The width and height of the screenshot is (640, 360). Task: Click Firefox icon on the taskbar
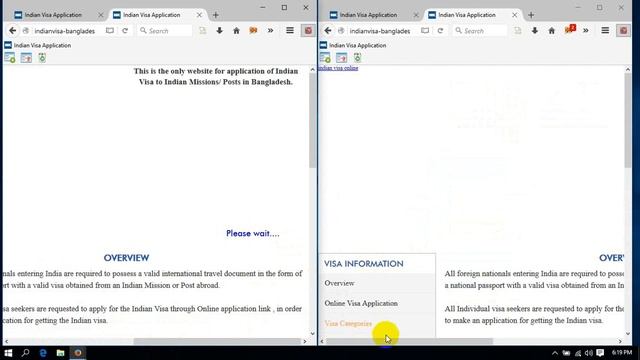click(78, 353)
